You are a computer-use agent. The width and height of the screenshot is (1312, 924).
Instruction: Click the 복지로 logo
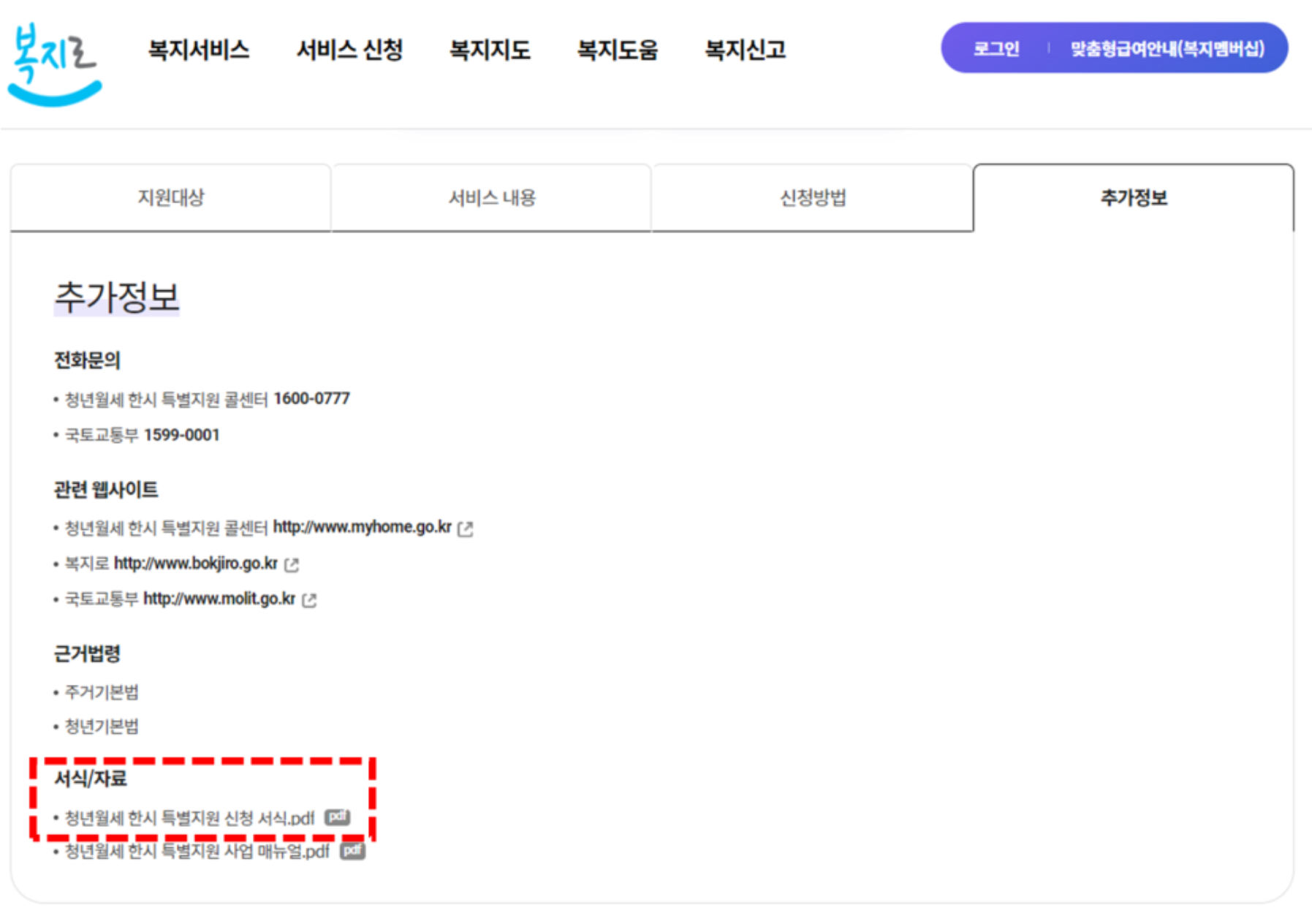54,64
